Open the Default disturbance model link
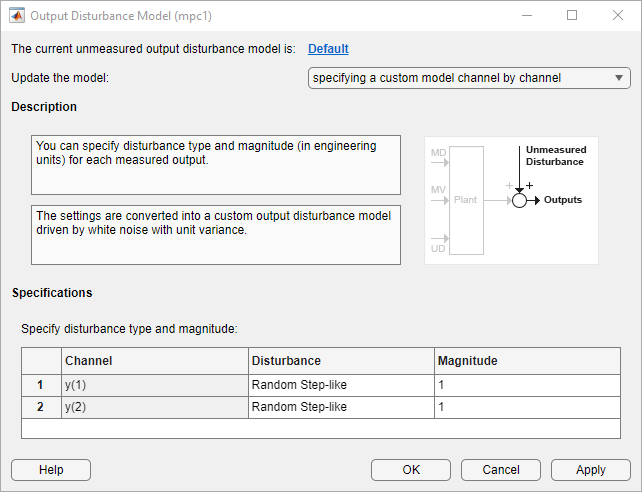 point(328,48)
